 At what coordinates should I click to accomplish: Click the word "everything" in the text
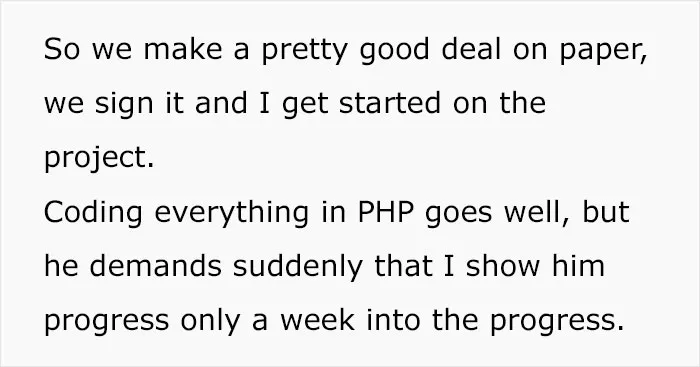[231, 215]
